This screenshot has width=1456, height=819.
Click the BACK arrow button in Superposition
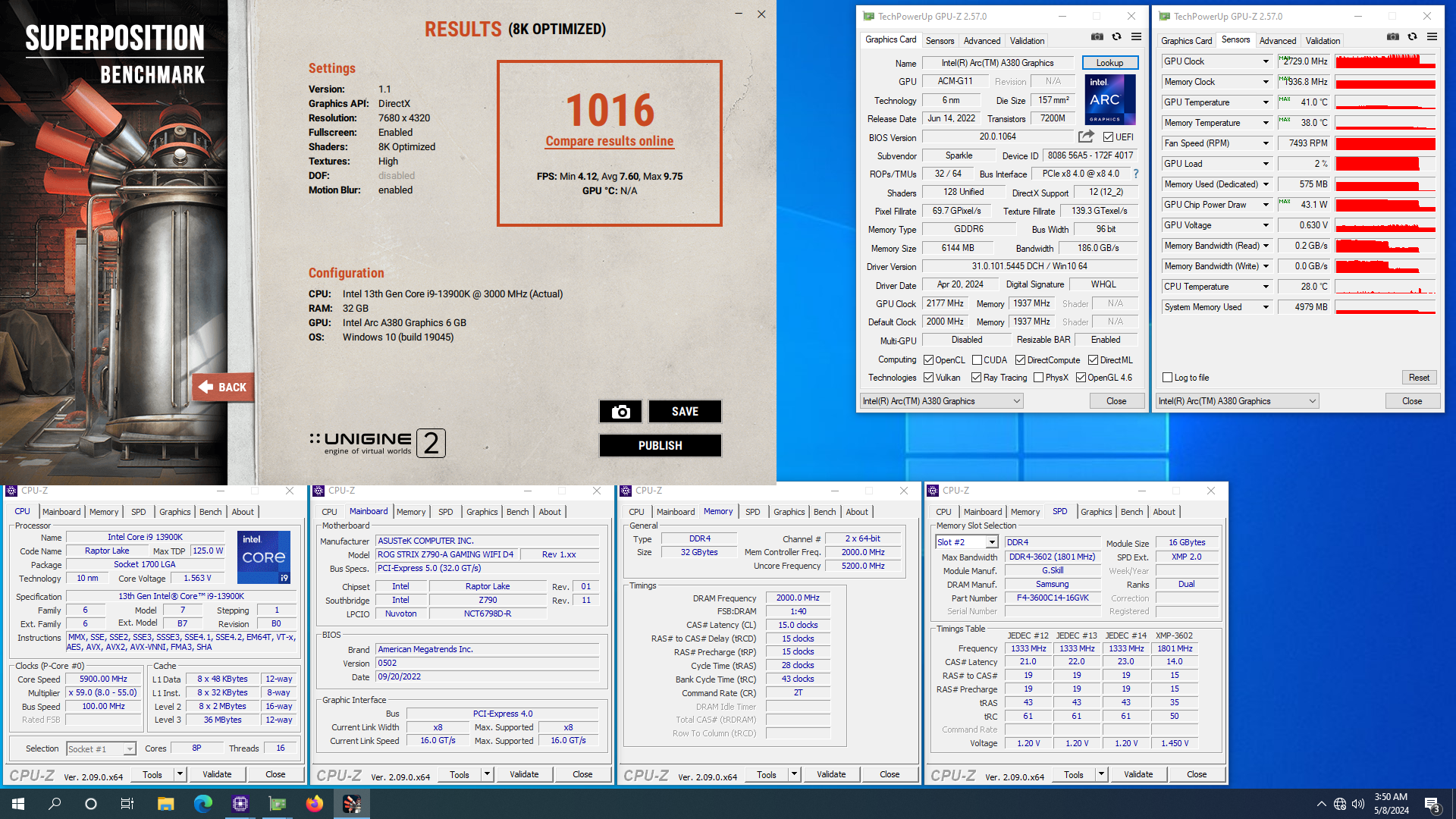223,387
